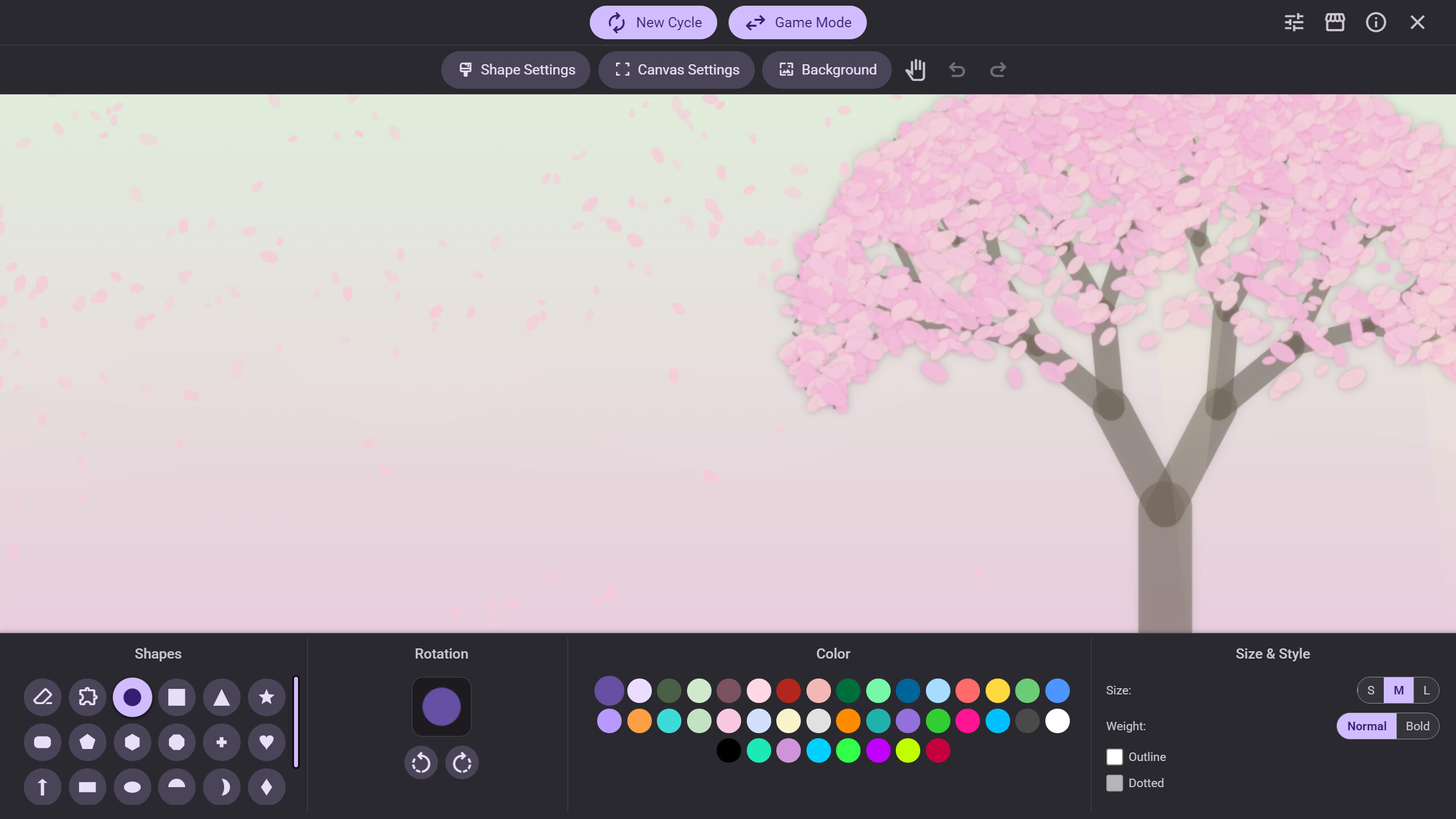Pick the Eraser tool
The width and height of the screenshot is (1456, 819).
[42, 697]
